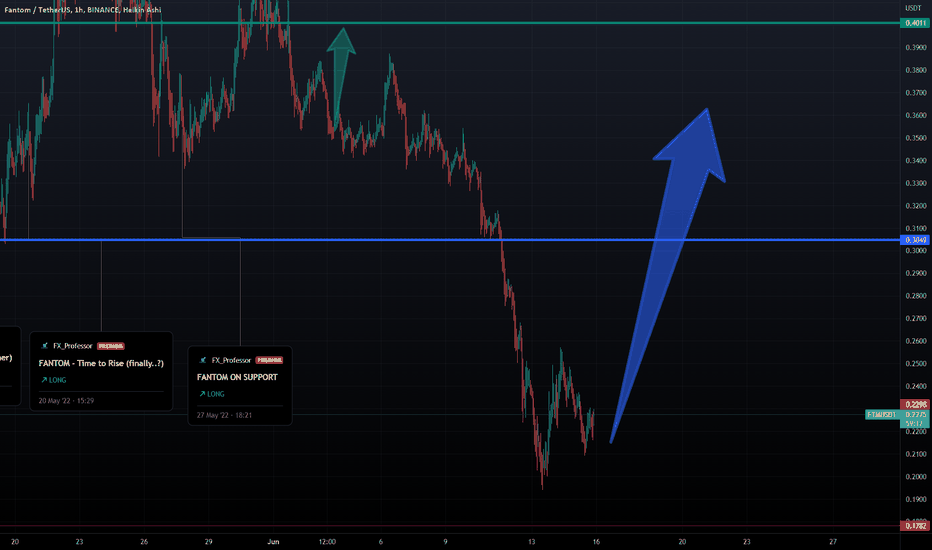932x550 pixels.
Task: Click the 0.1900 price axis value
Action: click(915, 499)
